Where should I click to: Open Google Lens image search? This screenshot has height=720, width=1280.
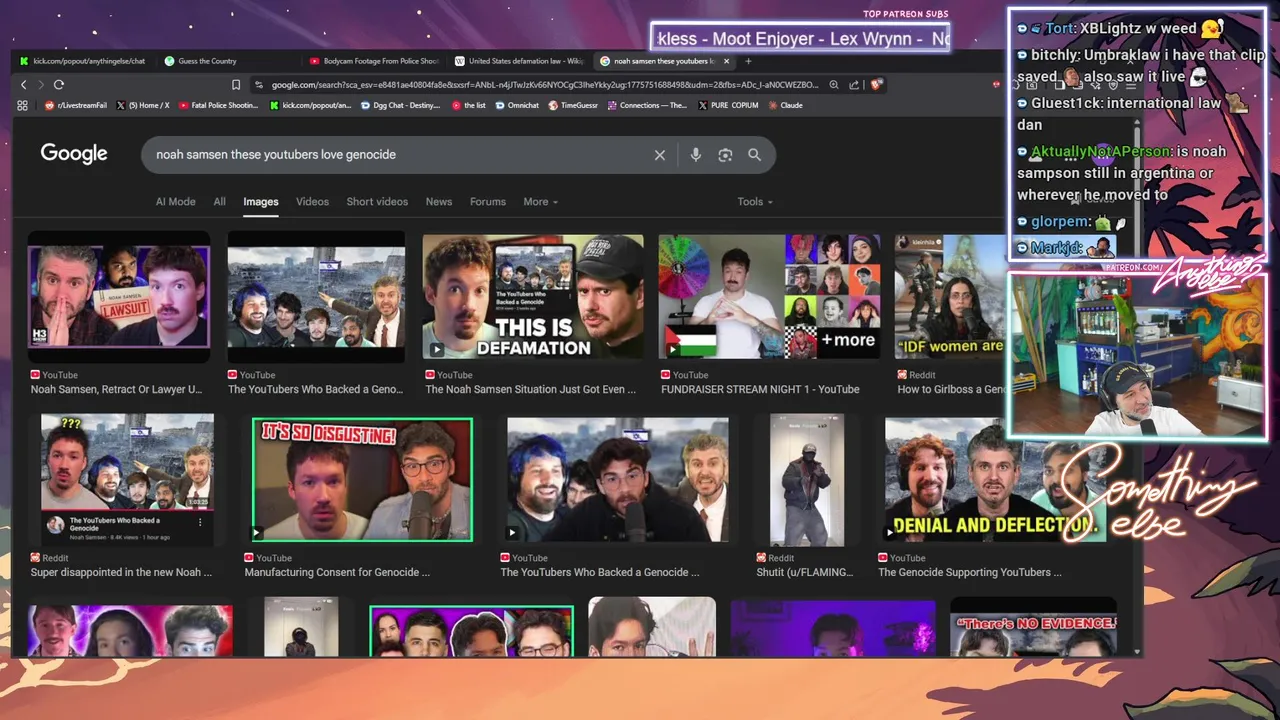[x=725, y=155]
